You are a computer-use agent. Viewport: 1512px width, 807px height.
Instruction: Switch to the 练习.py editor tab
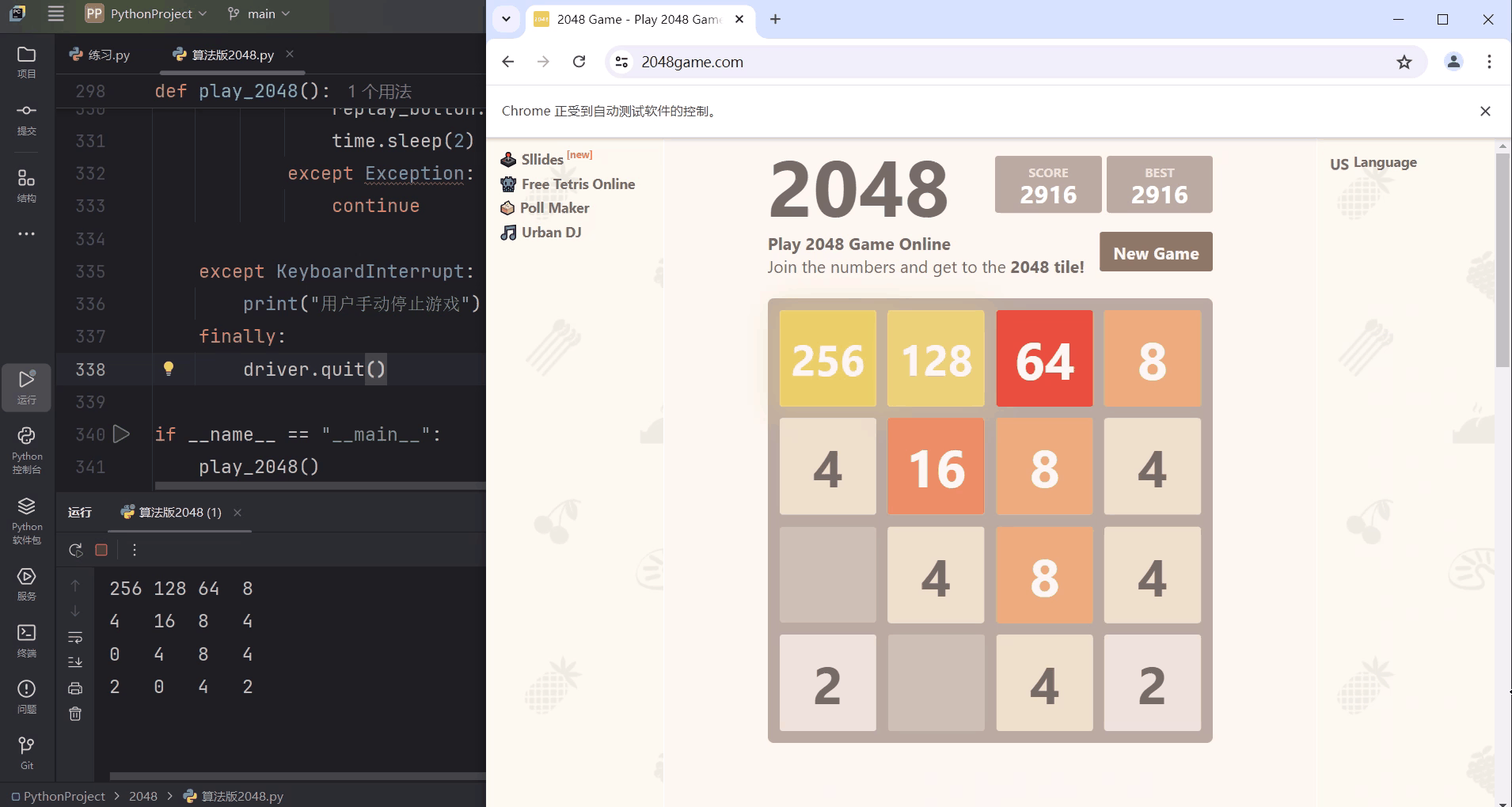[x=101, y=55]
